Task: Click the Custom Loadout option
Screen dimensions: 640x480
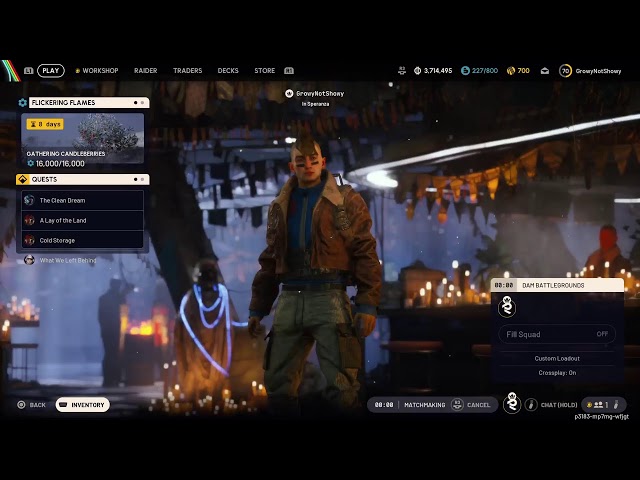Action: coord(557,358)
